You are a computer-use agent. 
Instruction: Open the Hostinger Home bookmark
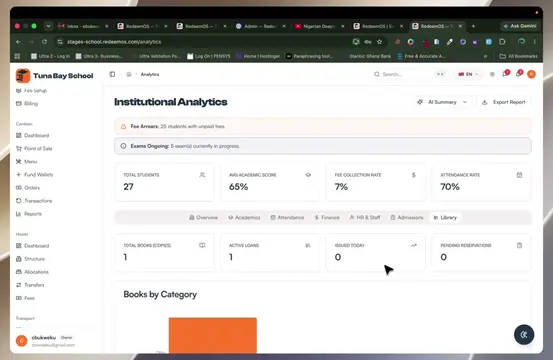point(258,56)
